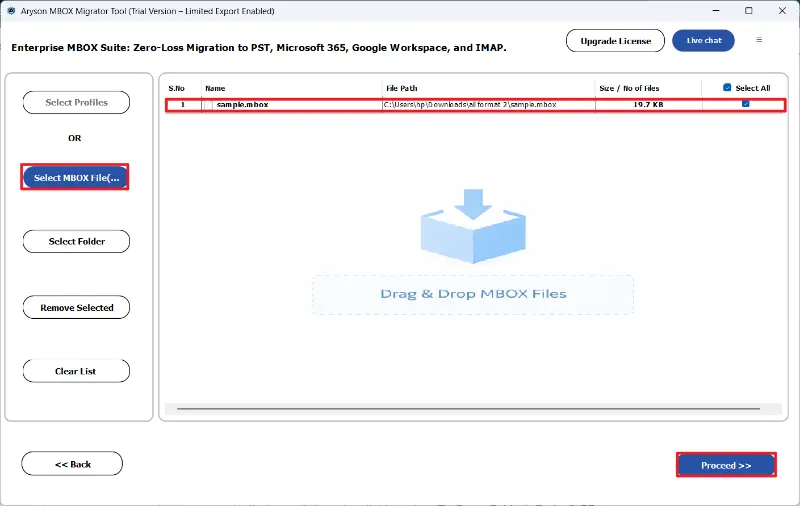Click serial number 1 in the list
Image resolution: width=800 pixels, height=506 pixels.
pos(183,105)
